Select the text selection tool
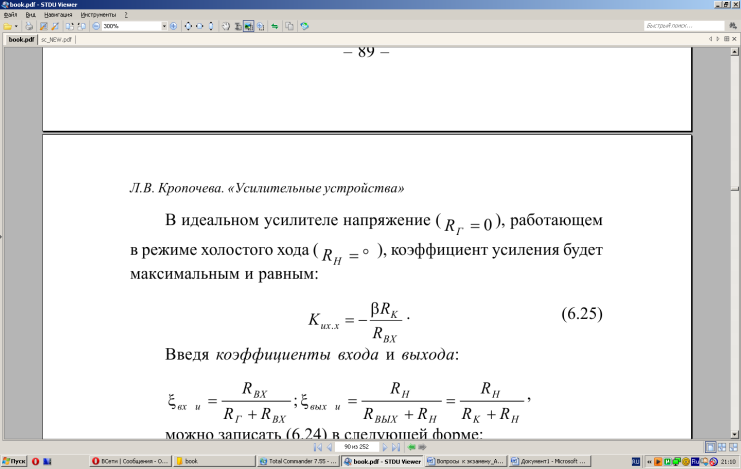 (x=238, y=26)
